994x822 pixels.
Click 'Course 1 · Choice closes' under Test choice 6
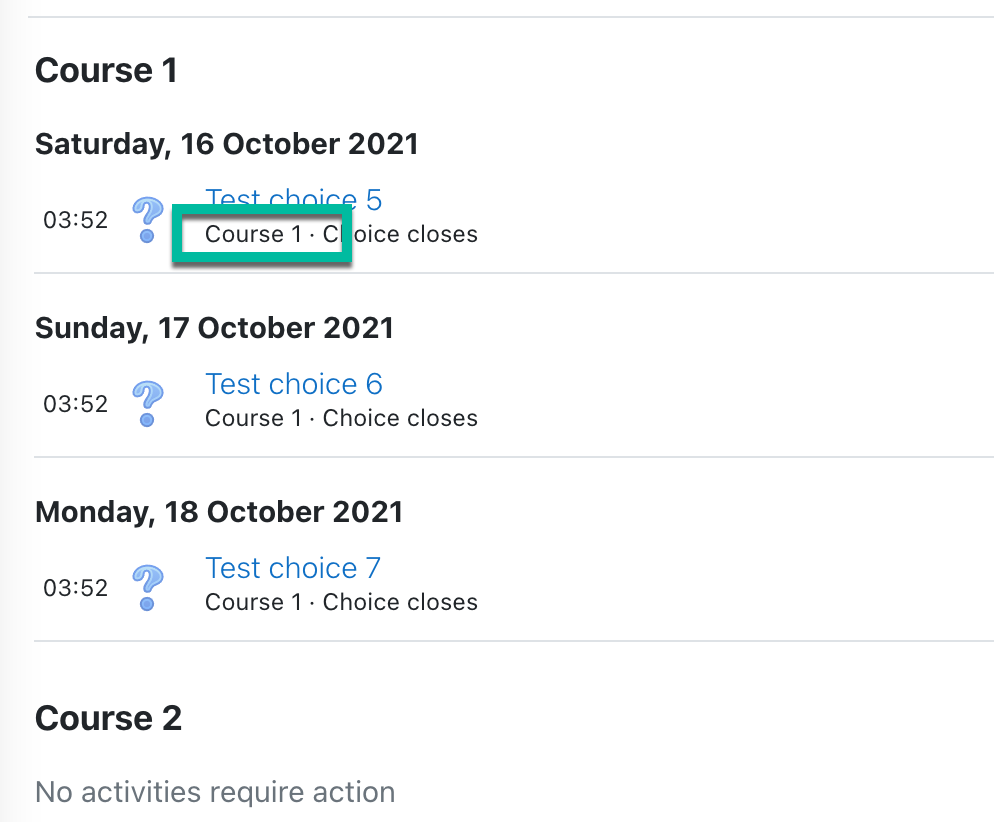click(341, 418)
